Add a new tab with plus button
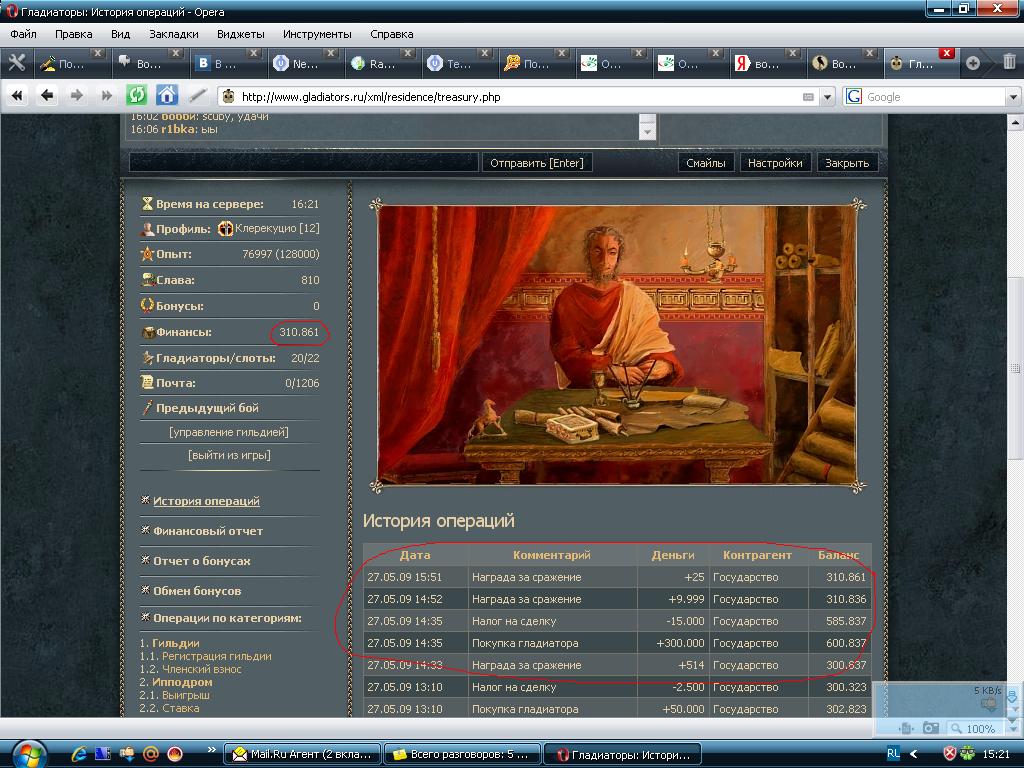1024x768 pixels. pos(972,63)
